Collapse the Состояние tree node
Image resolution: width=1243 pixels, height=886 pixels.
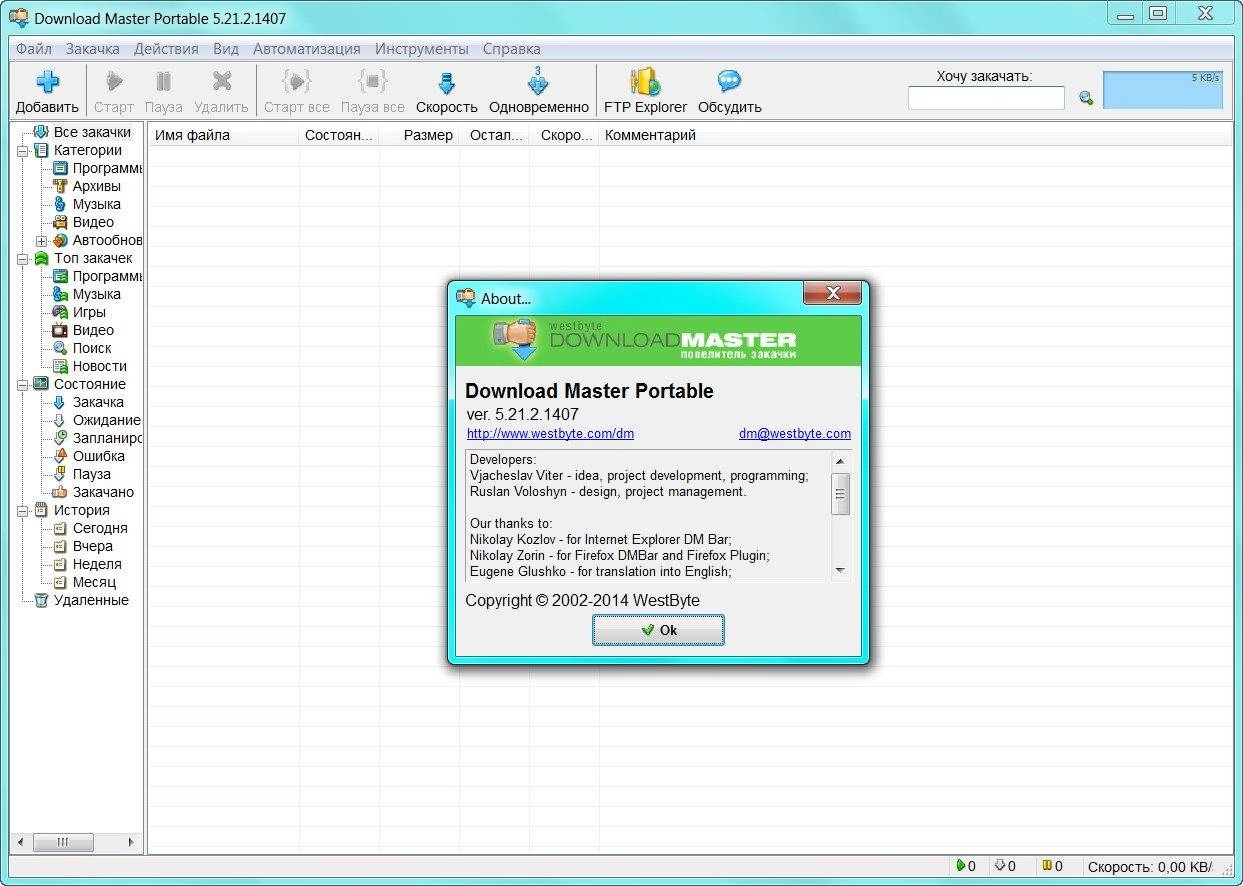(23, 385)
